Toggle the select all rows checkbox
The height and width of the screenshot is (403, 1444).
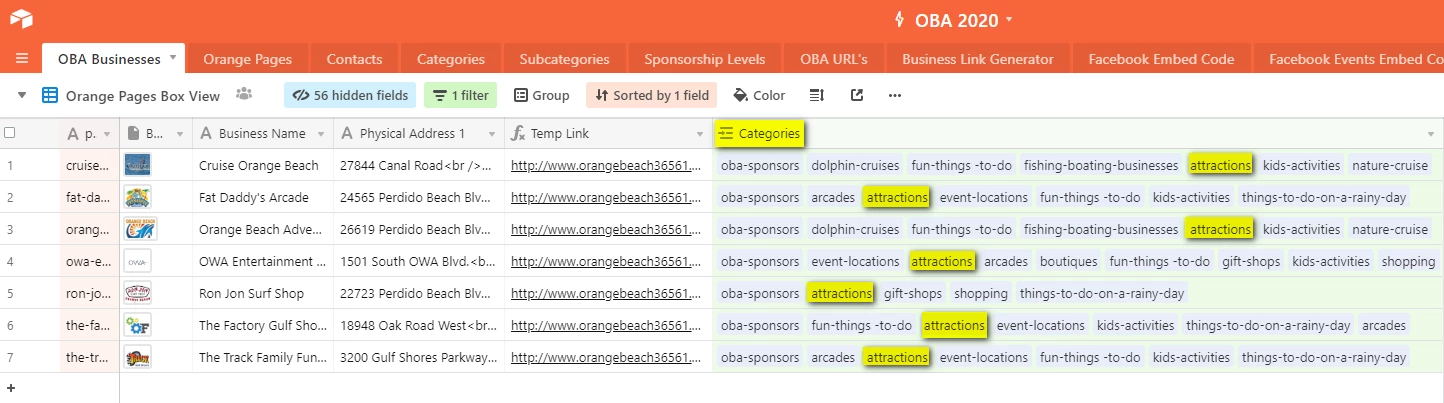click(10, 133)
